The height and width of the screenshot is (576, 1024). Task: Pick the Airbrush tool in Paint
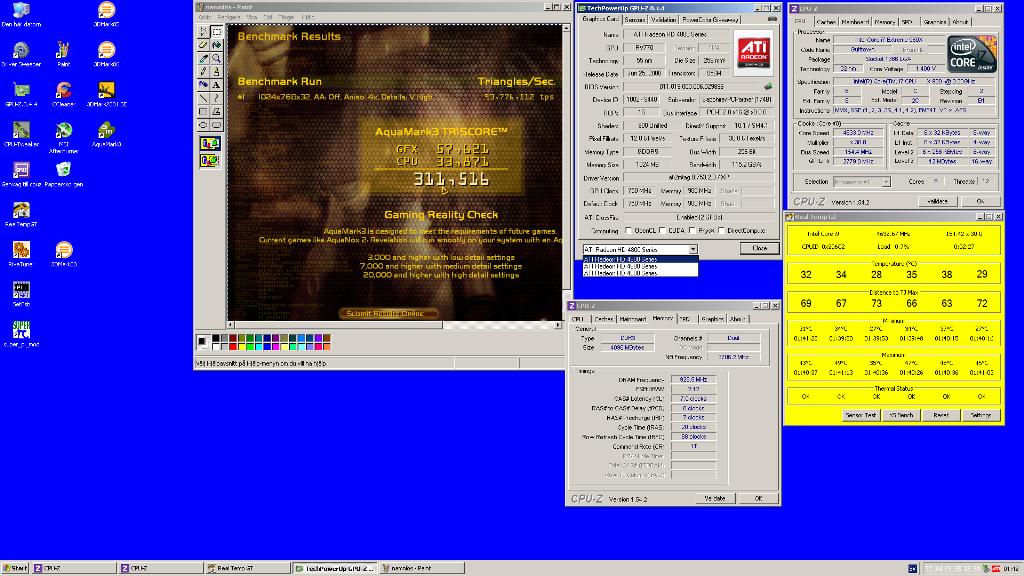pos(203,85)
